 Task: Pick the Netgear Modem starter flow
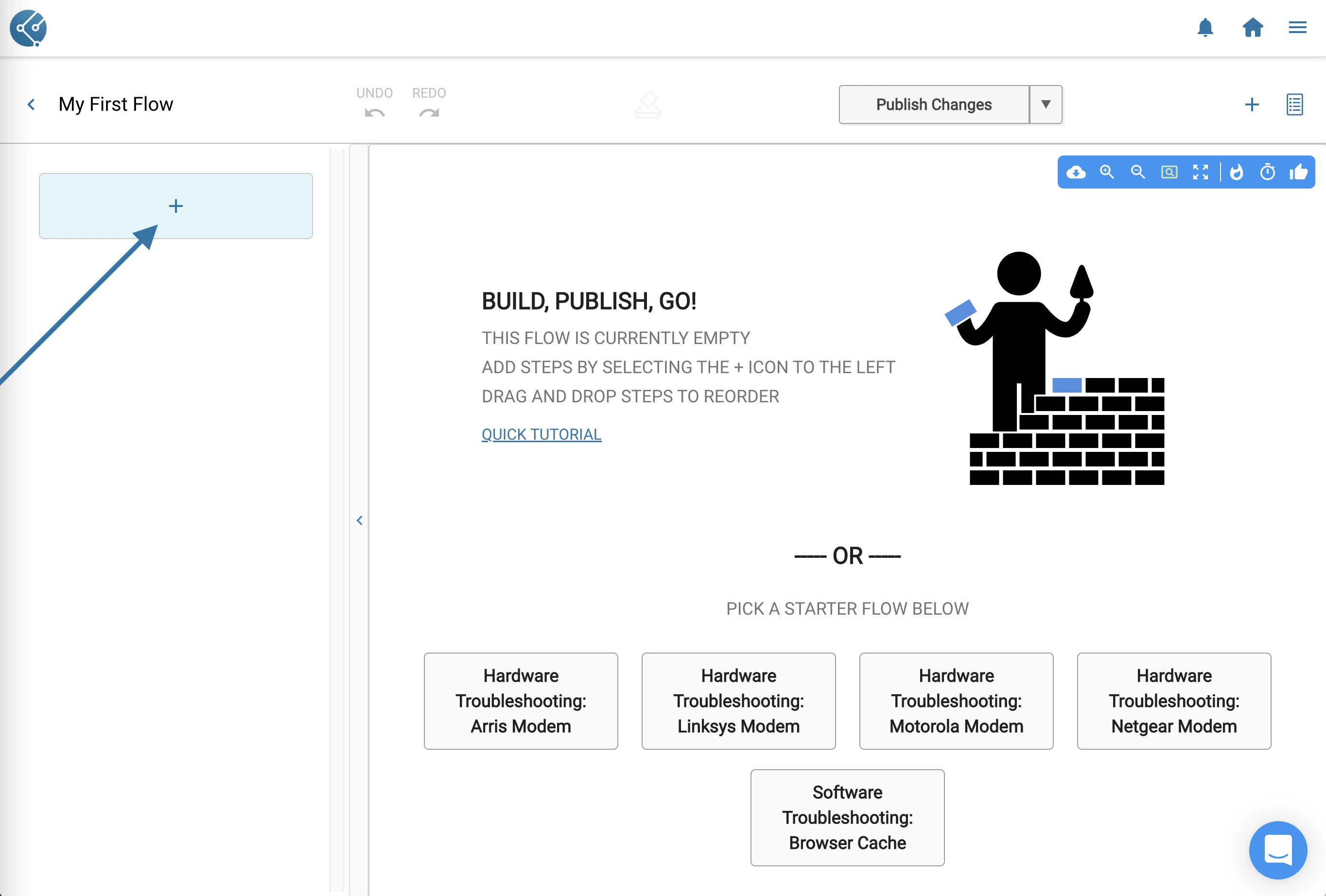(1174, 701)
